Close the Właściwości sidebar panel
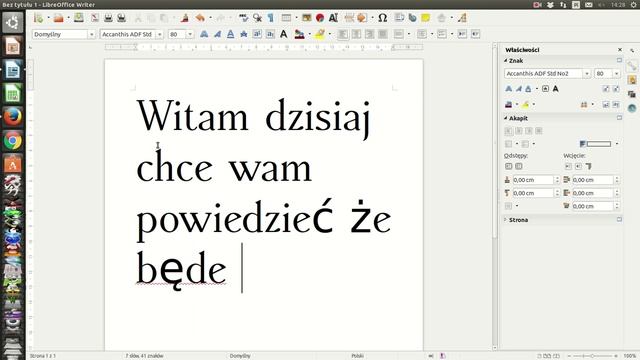Viewport: 640px width, 360px height. [x=620, y=50]
